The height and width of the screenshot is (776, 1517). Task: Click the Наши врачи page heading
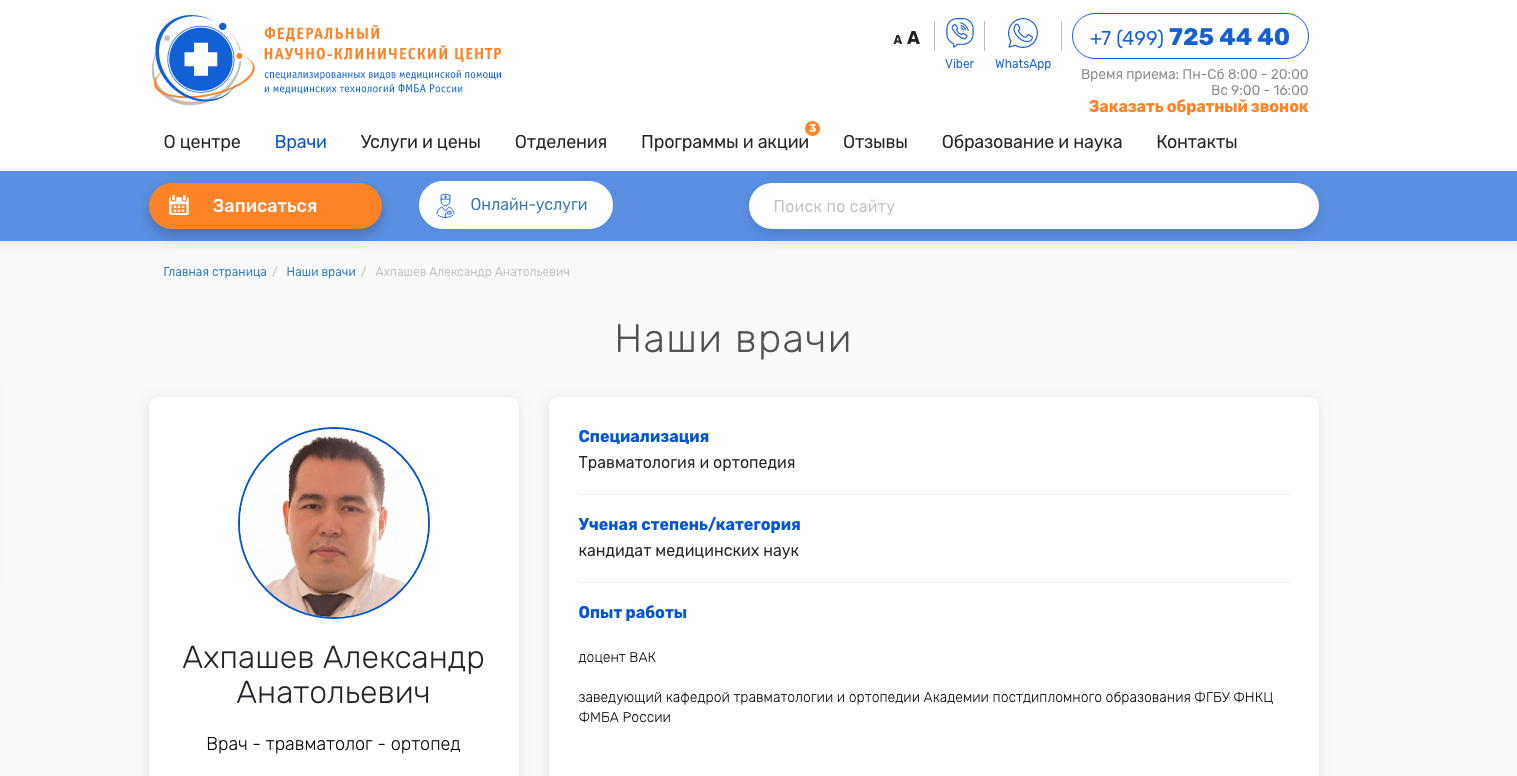(x=733, y=339)
